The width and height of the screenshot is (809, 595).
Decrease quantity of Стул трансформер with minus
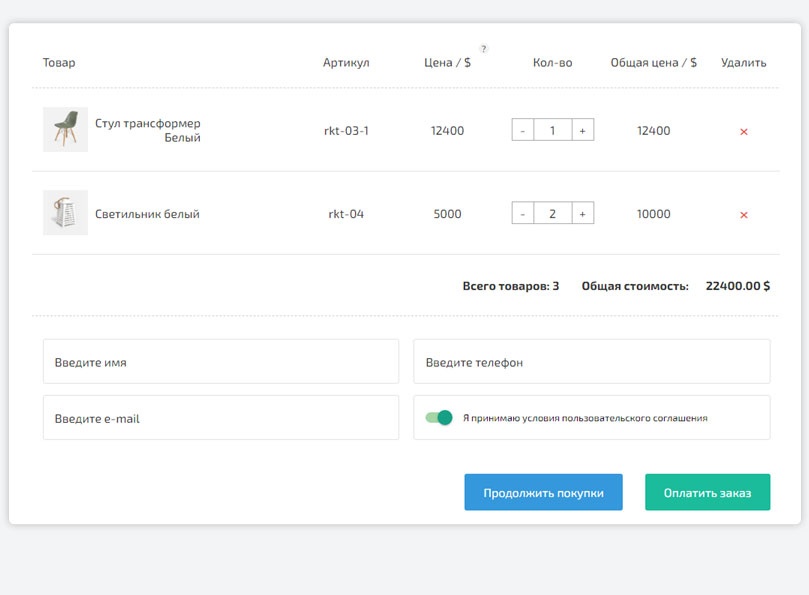point(523,130)
